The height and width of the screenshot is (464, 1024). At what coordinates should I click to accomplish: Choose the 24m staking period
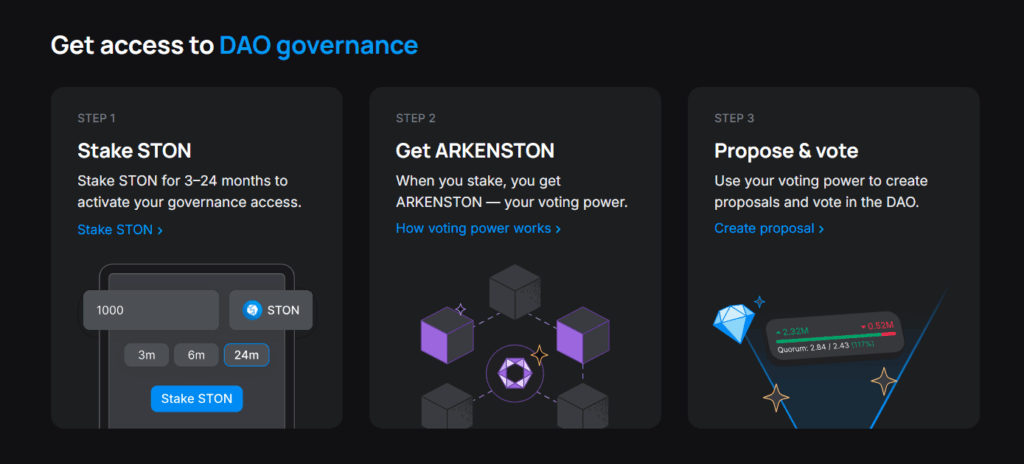(x=246, y=355)
